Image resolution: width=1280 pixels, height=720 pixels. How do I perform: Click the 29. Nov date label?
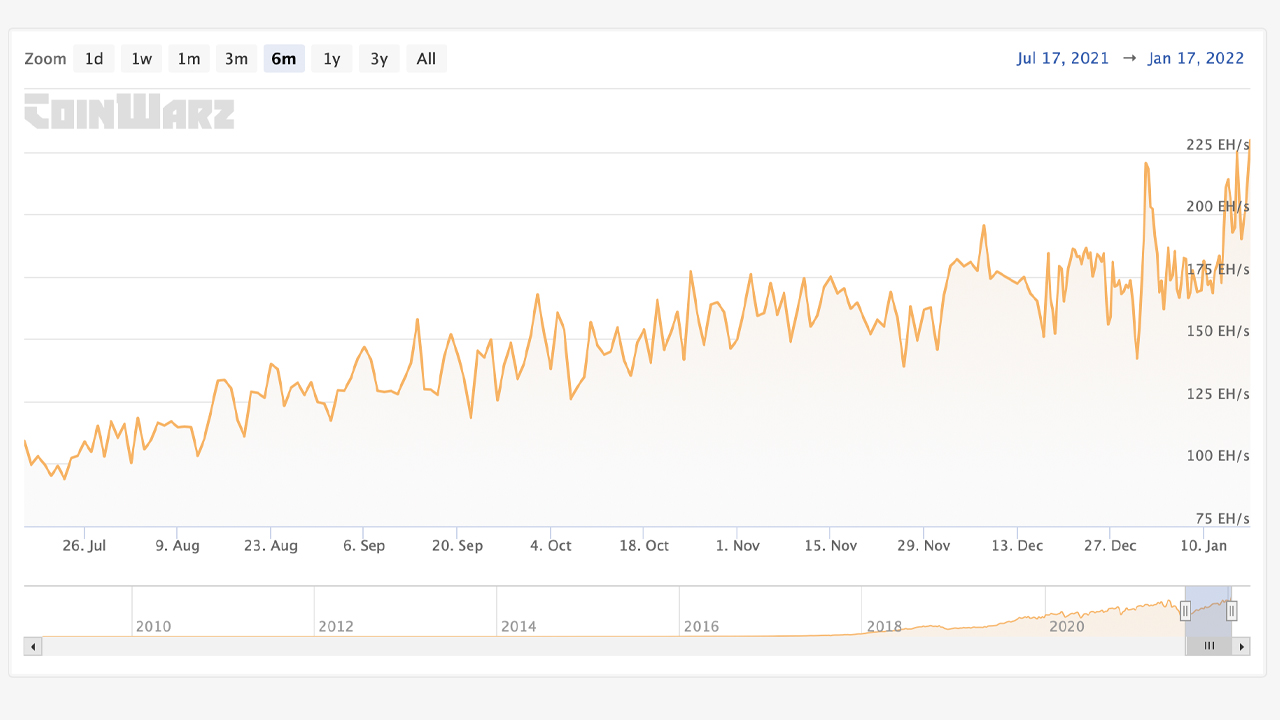tap(924, 546)
